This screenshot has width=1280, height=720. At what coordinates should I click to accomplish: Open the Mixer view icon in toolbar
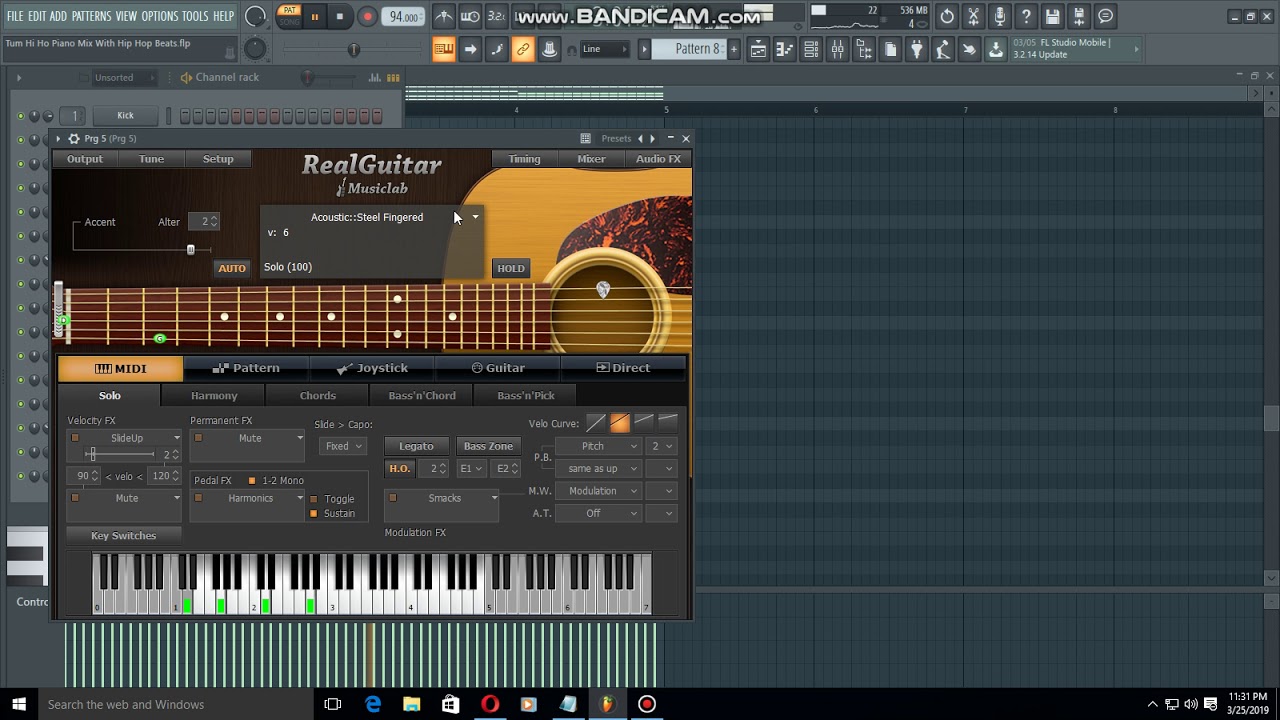[x=838, y=50]
